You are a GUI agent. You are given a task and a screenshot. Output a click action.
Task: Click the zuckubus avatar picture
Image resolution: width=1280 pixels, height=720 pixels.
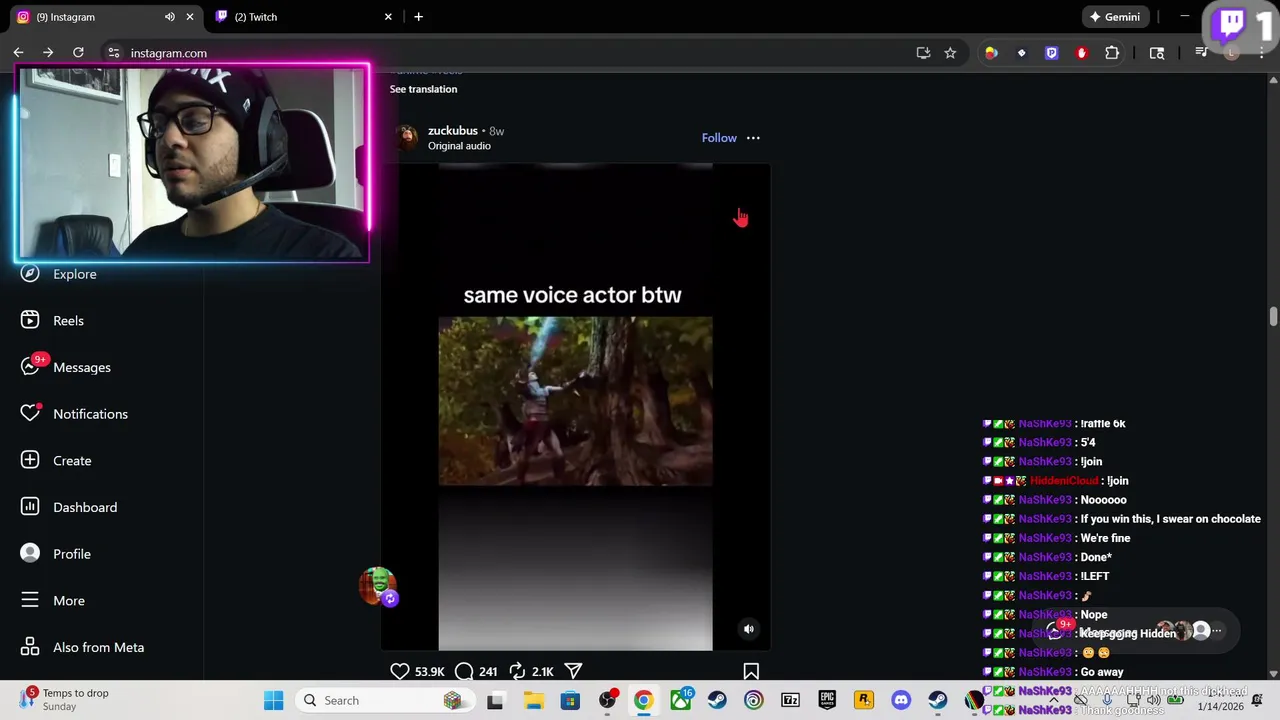pyautogui.click(x=406, y=138)
